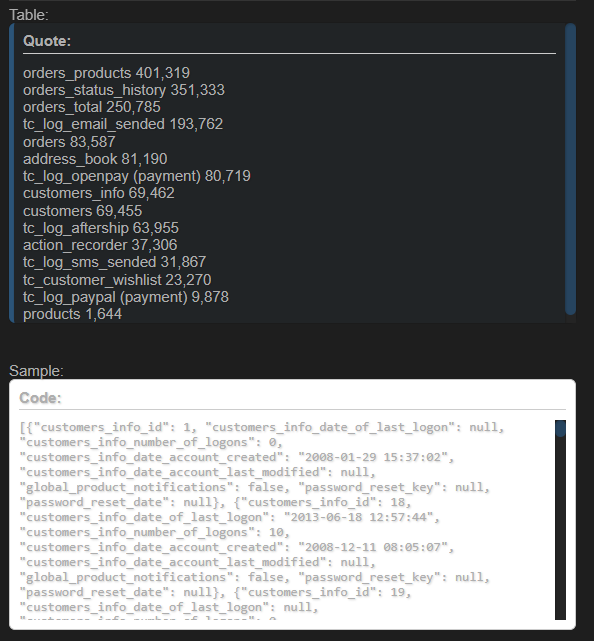Select the 'customers 69,455' line
Viewport: 594px width, 641px height.
click(83, 211)
